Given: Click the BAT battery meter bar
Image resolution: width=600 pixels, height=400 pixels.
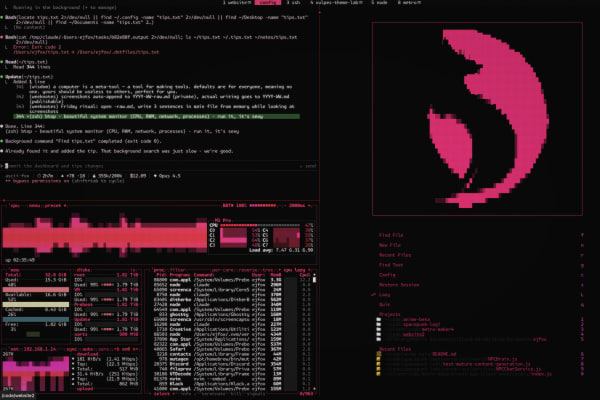Looking at the screenshot, I should 262,206.
